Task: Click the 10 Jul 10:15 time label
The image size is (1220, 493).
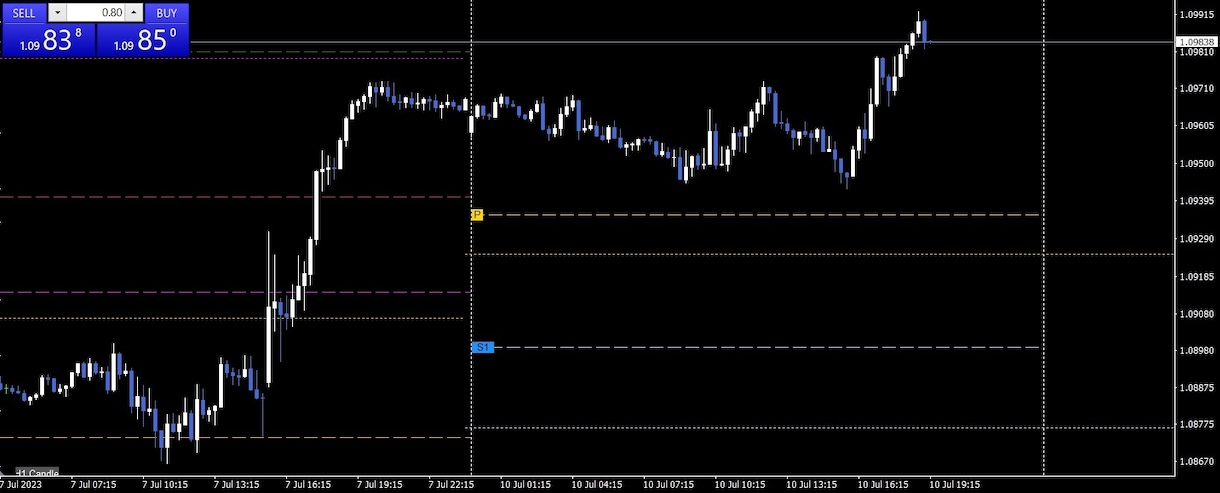Action: [x=740, y=485]
